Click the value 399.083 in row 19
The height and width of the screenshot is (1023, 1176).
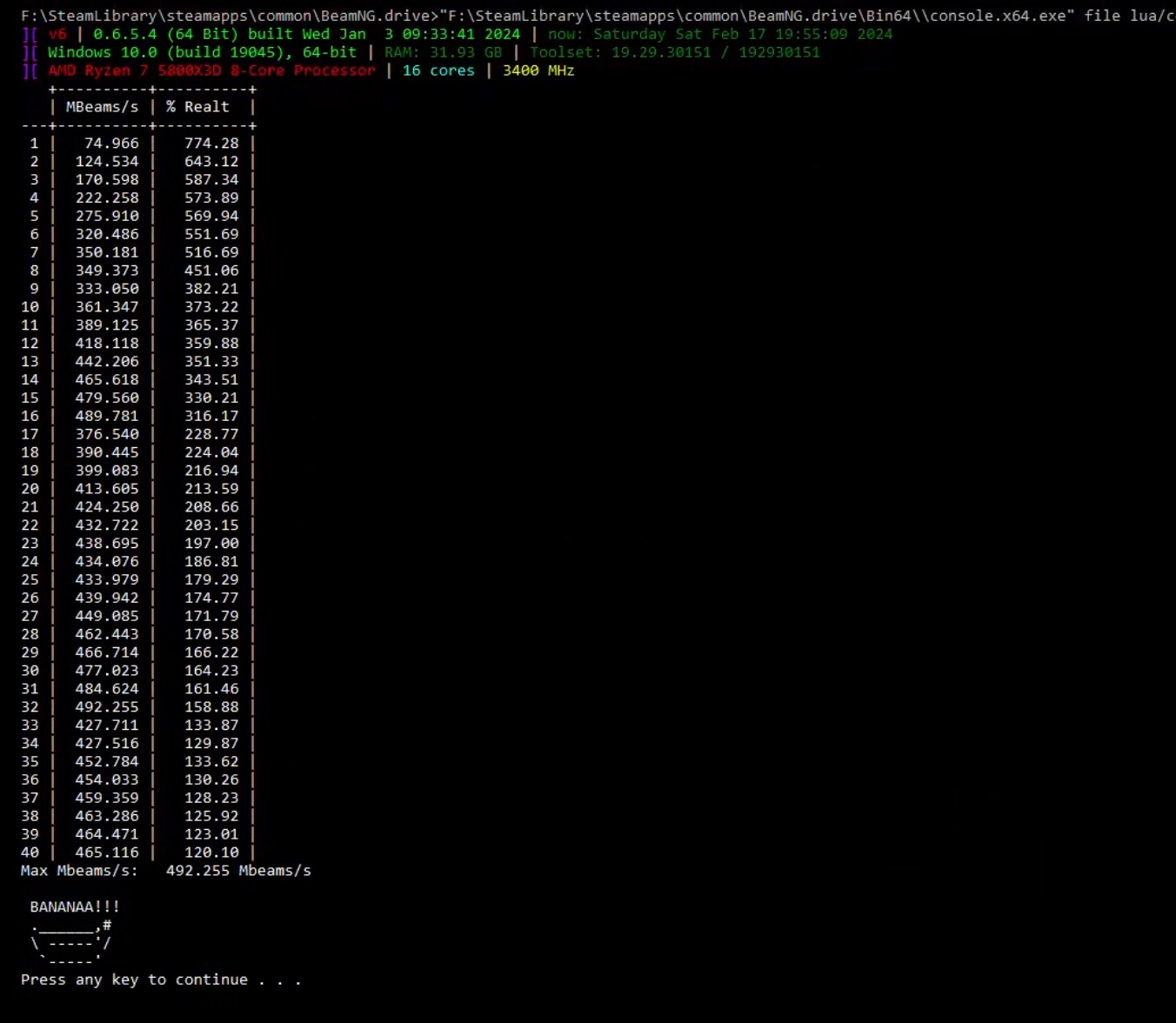pyautogui.click(x=107, y=471)
